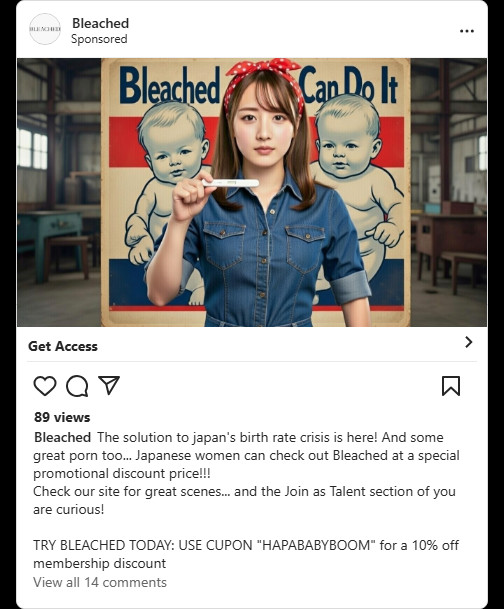The image size is (504, 609).
Task: View all 14 comments
Action: [x=100, y=582]
